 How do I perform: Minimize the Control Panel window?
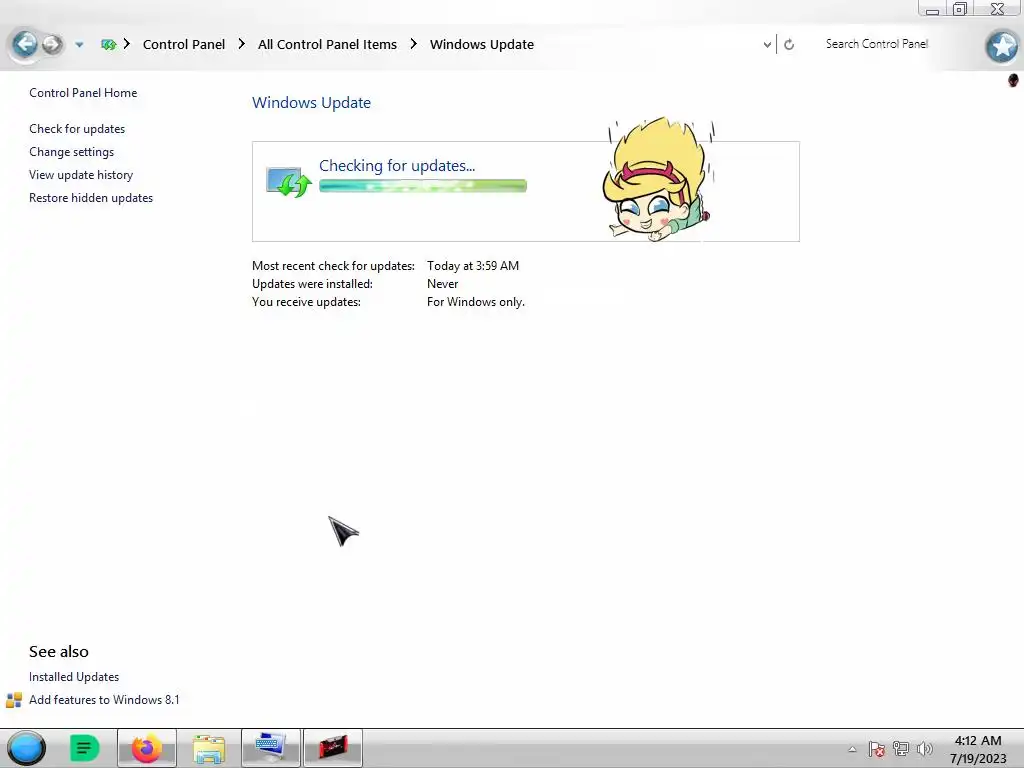[933, 9]
